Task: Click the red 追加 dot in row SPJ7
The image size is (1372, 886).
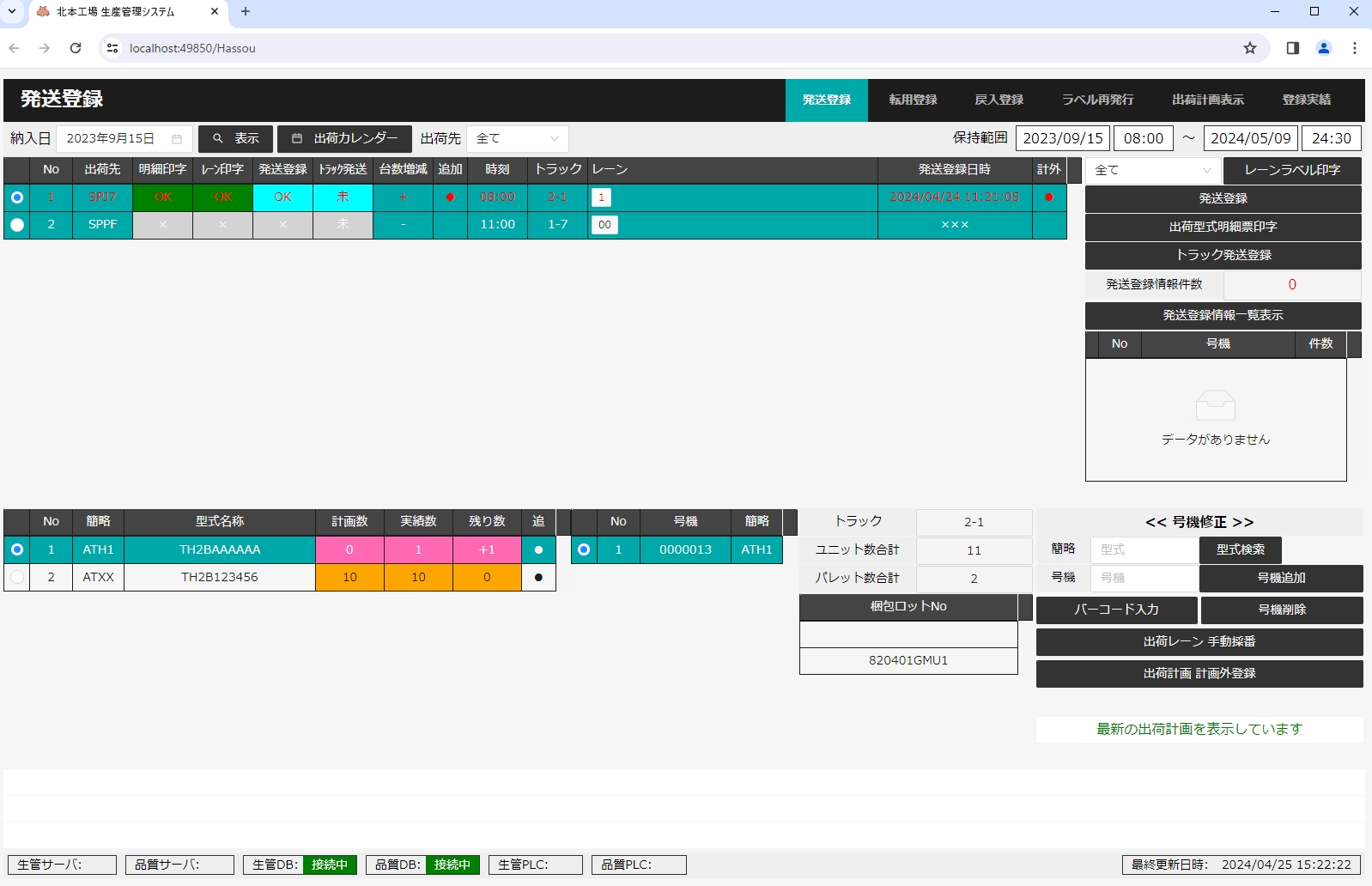Action: 450,197
